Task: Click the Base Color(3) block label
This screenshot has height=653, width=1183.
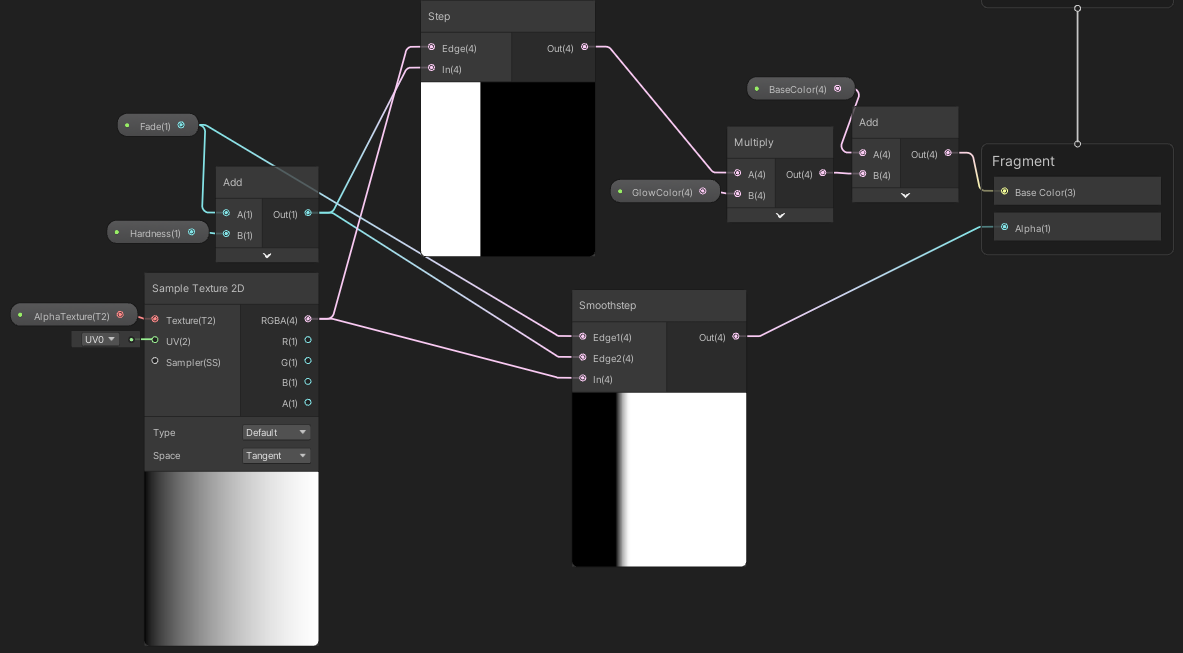Action: (x=1045, y=192)
